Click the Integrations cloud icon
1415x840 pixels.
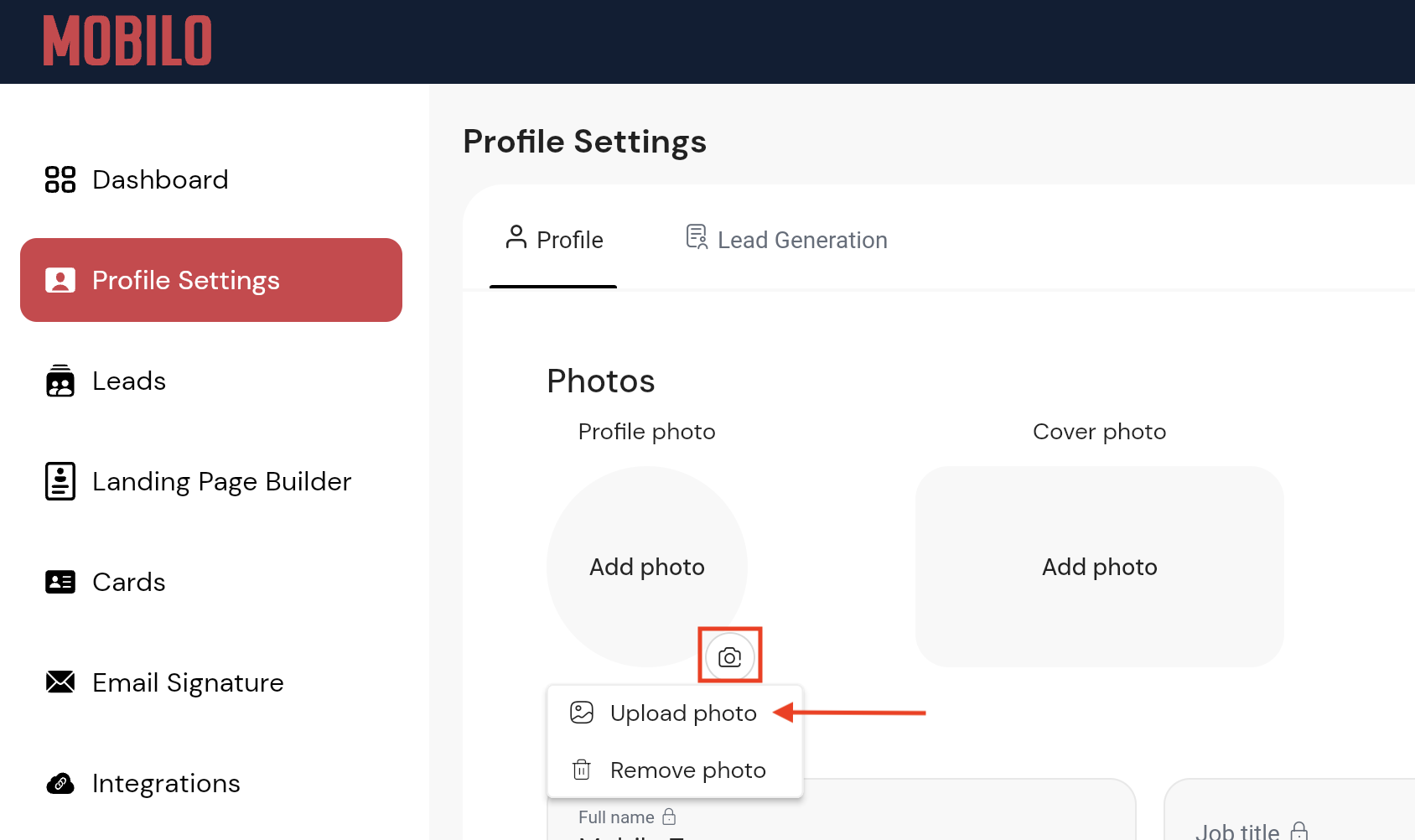point(60,783)
